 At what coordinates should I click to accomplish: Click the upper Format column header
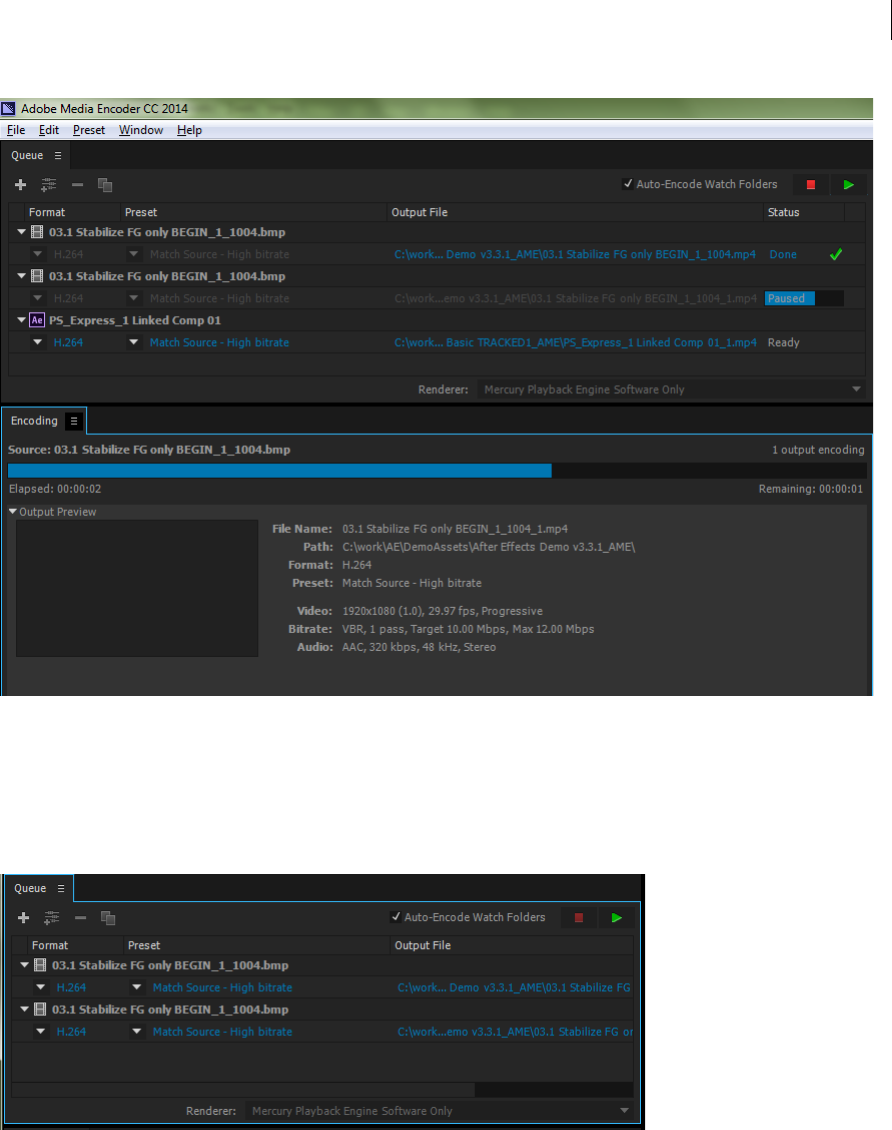pos(47,213)
